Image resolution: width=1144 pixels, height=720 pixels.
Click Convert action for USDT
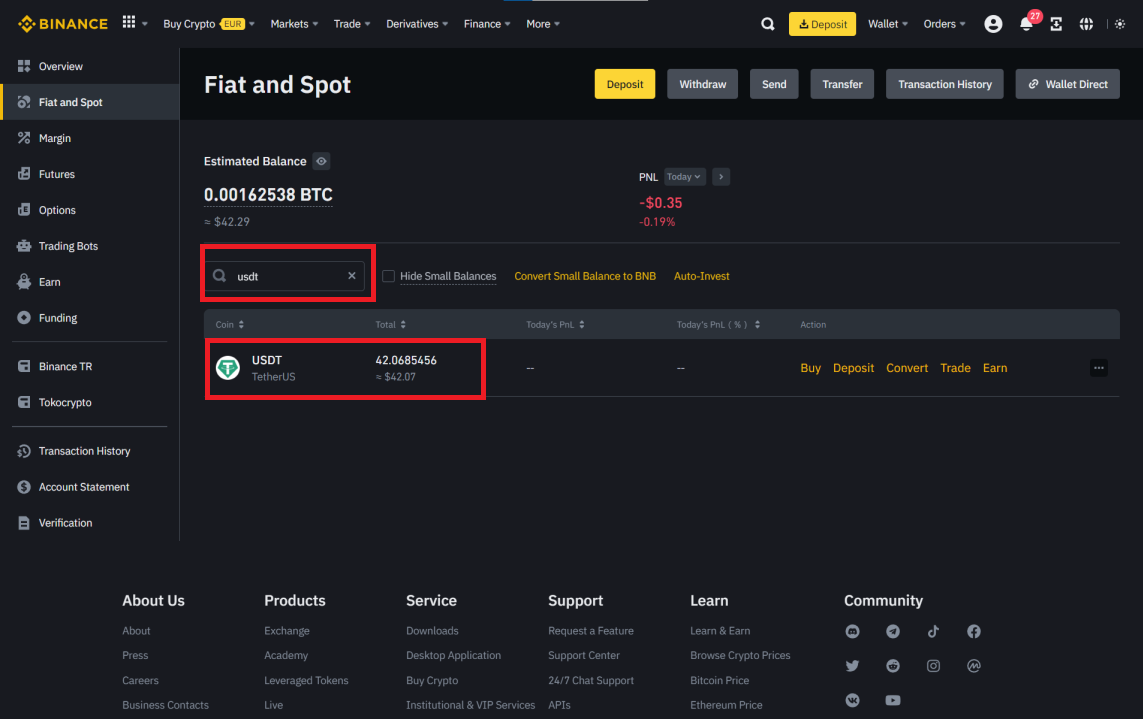click(907, 368)
